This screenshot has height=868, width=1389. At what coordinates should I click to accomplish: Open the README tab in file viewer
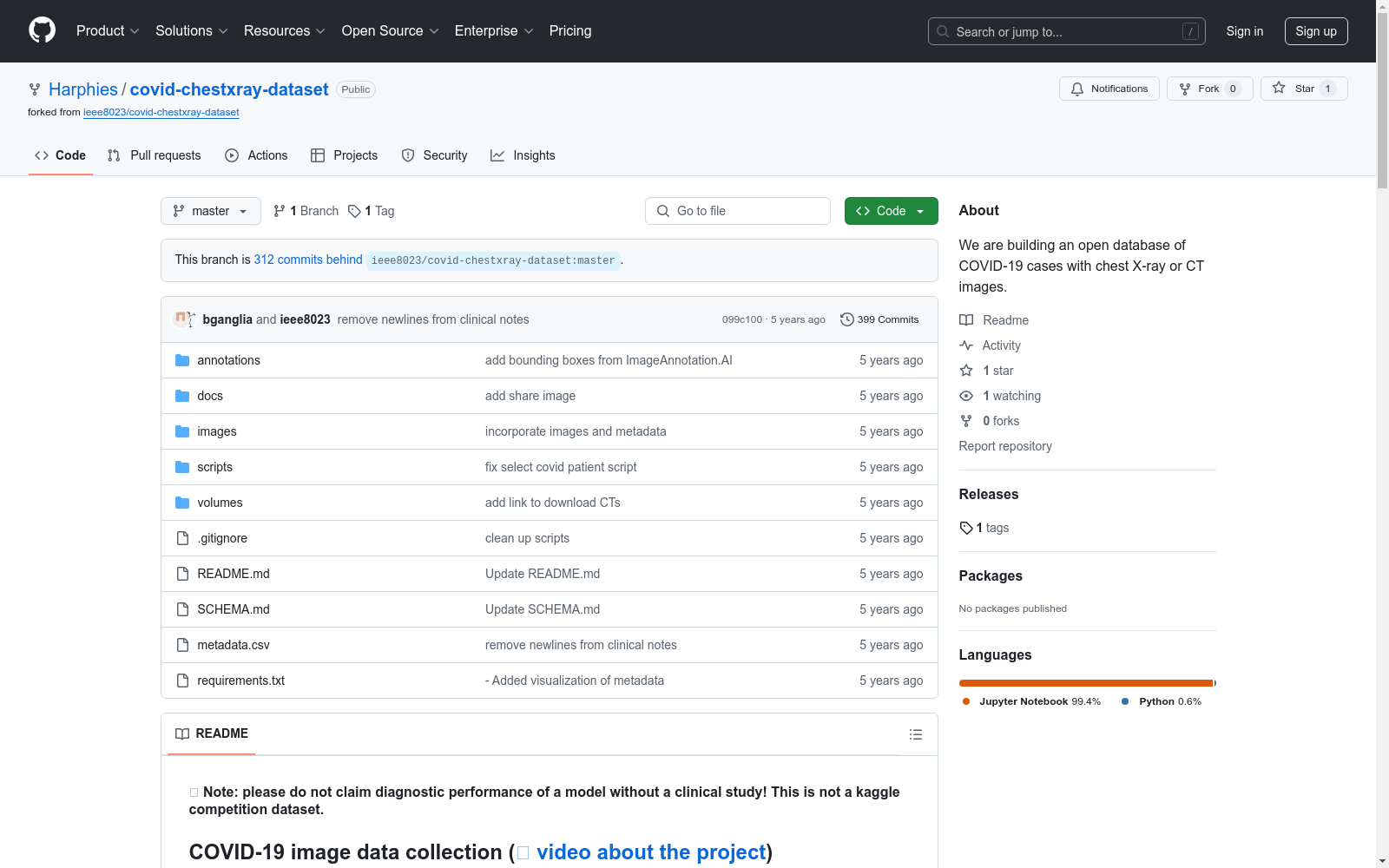(212, 734)
